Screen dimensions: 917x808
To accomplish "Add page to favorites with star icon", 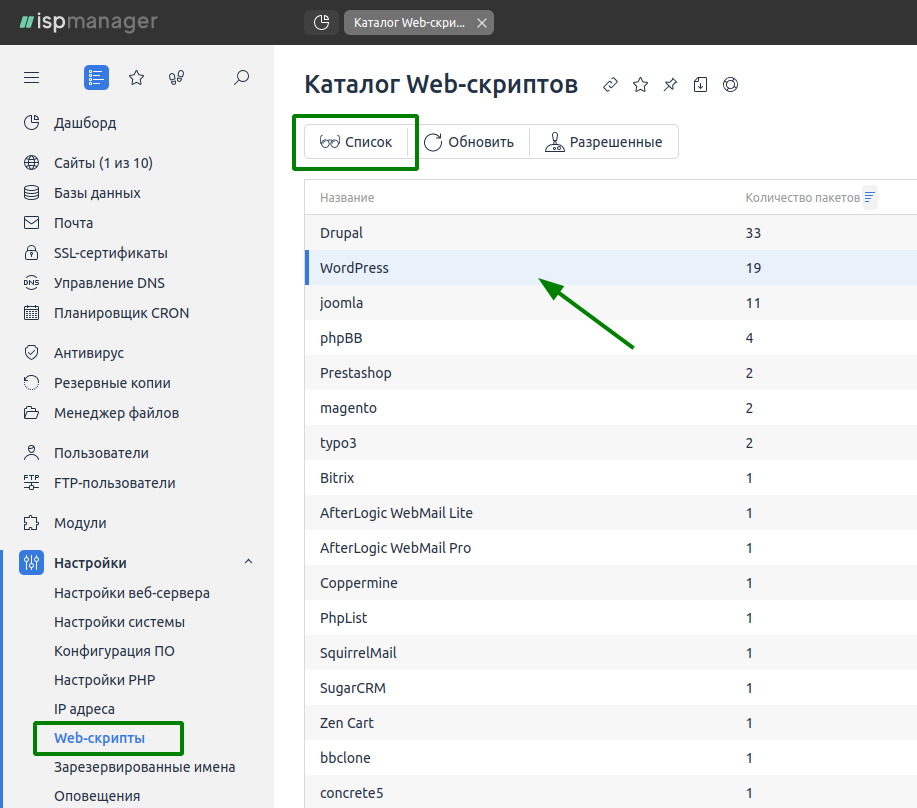I will click(640, 85).
